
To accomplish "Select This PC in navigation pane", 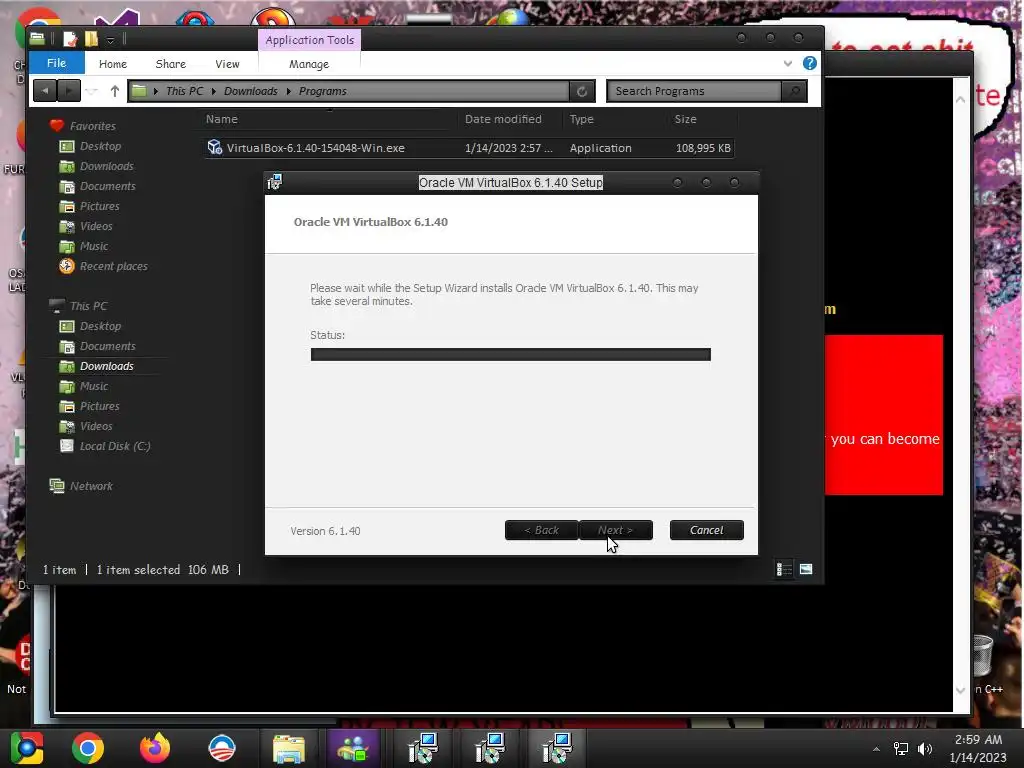I will [88, 306].
